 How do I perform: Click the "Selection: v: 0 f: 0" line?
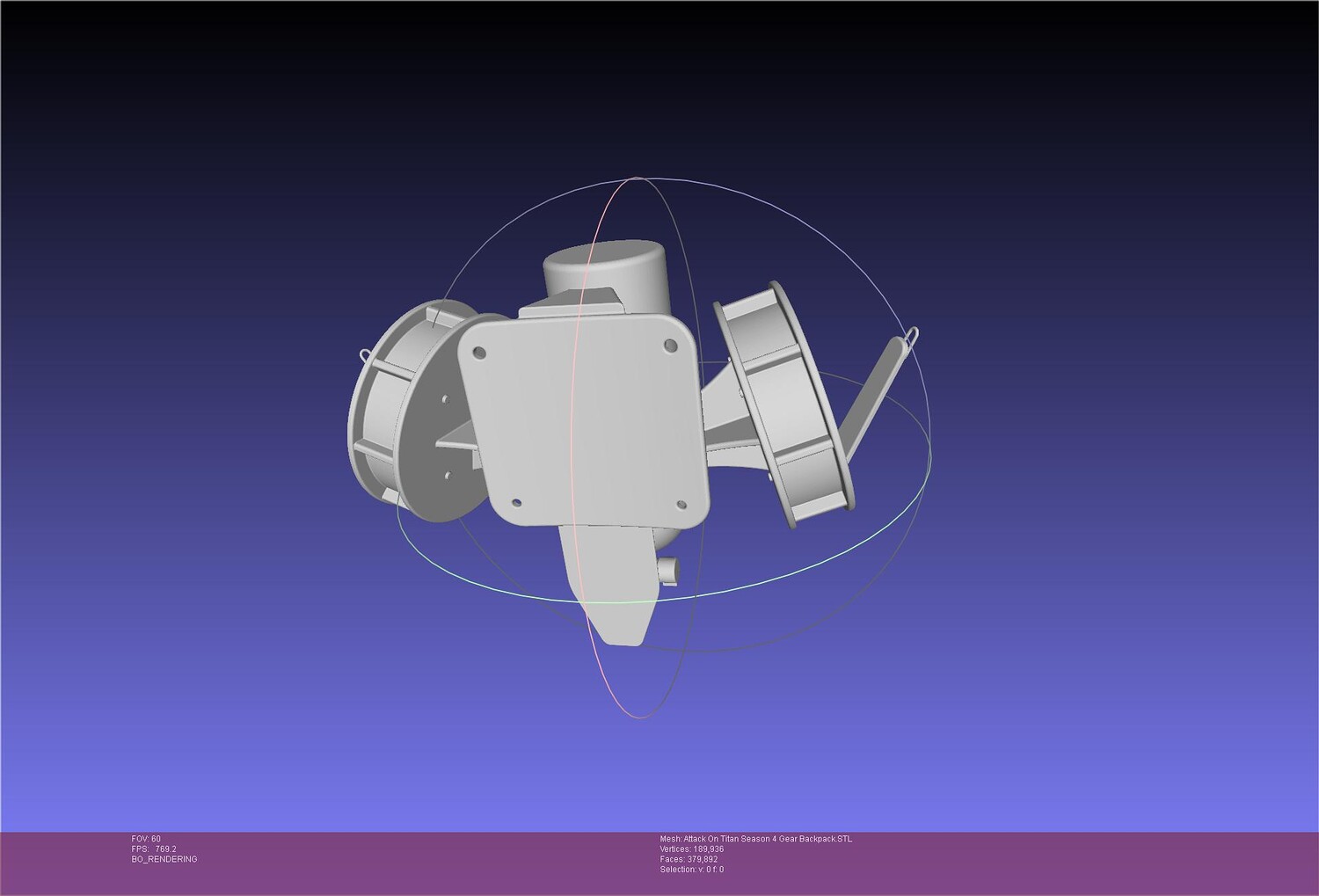pyautogui.click(x=692, y=870)
